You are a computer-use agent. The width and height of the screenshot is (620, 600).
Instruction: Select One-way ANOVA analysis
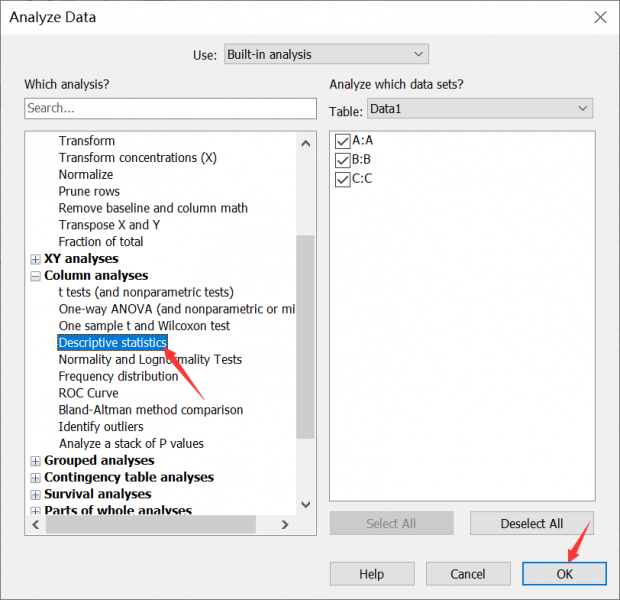[177, 309]
